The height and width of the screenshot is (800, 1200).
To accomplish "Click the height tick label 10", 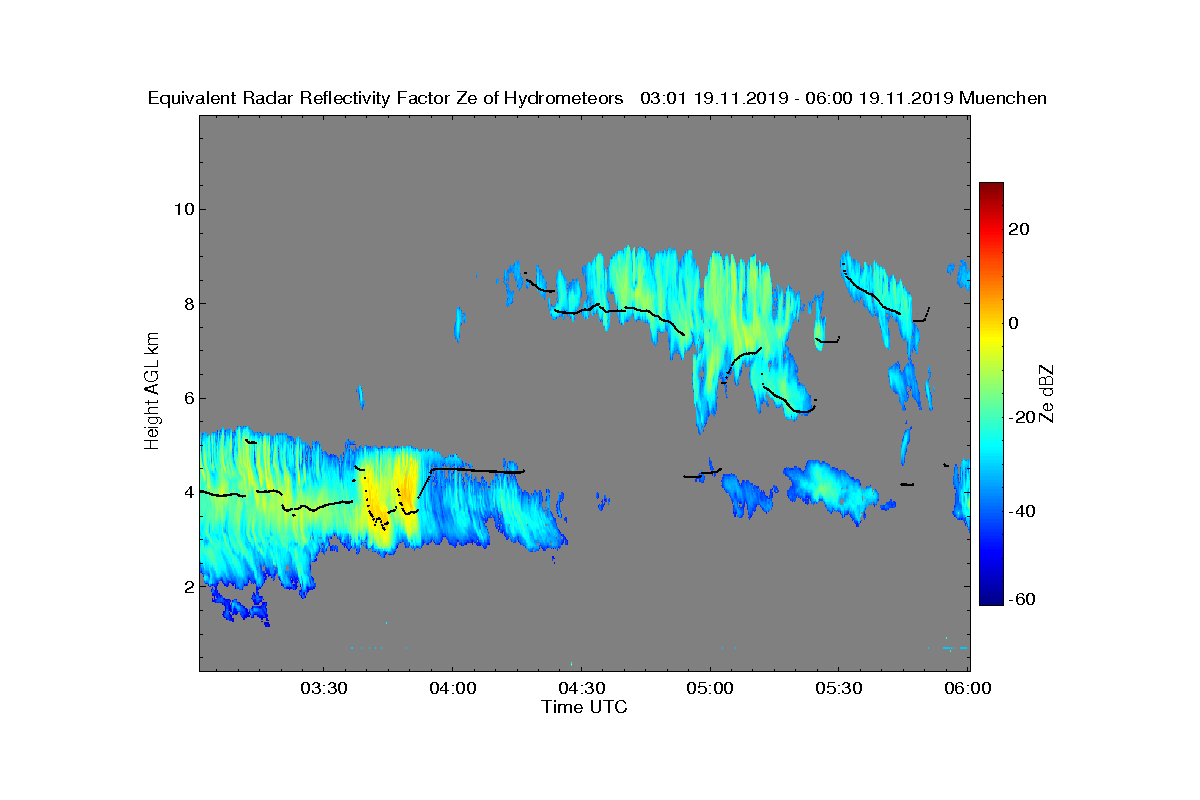I will coord(183,209).
